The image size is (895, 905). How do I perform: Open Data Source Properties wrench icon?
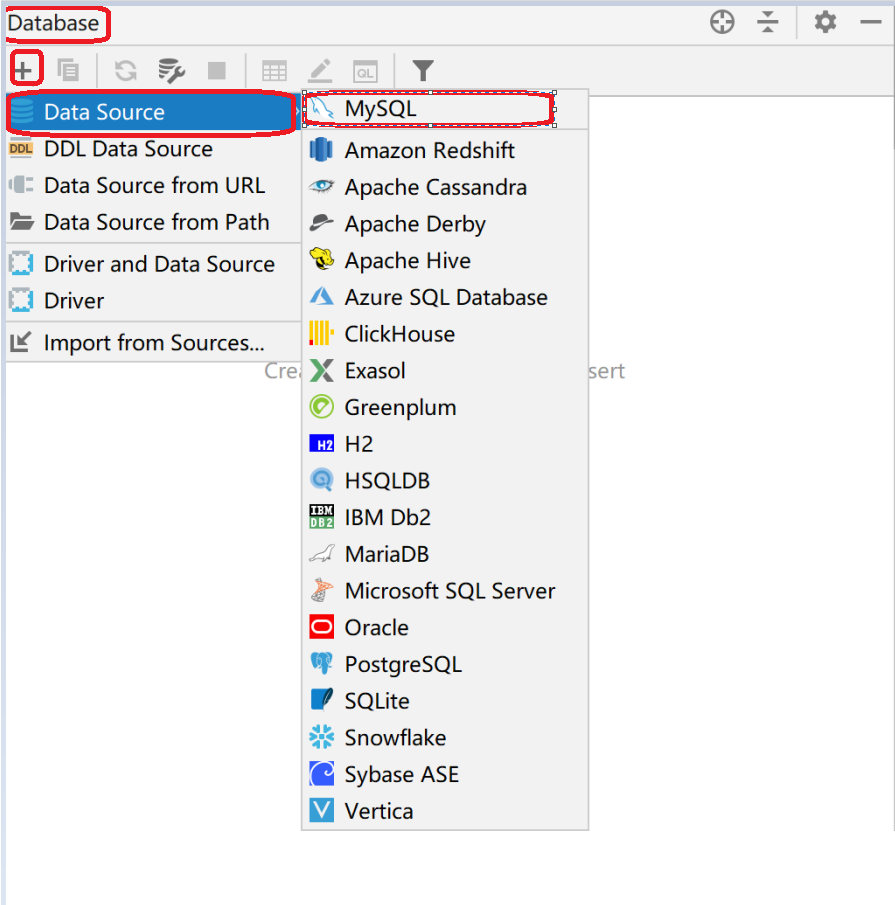(171, 70)
